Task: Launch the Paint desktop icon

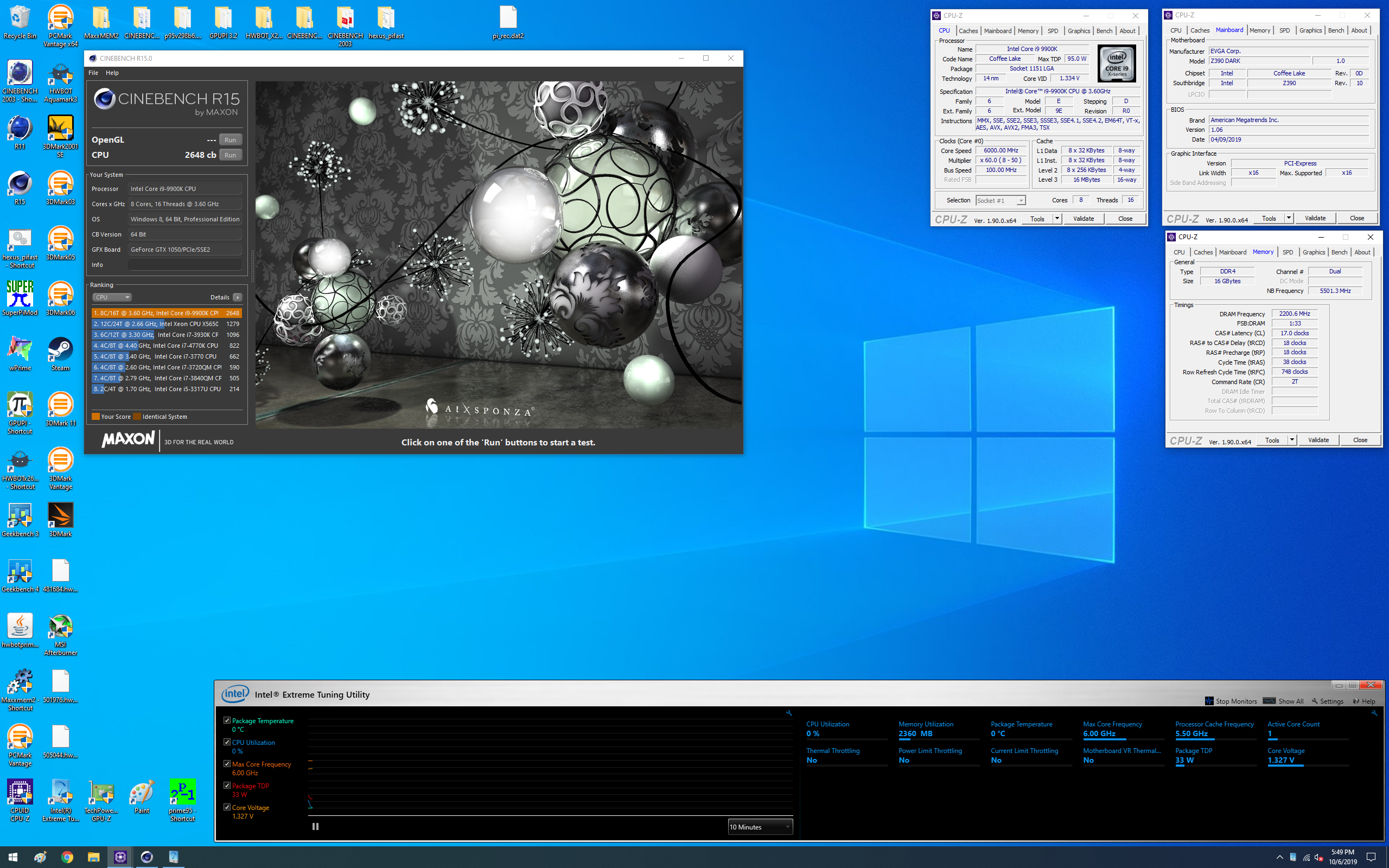Action: pos(142,796)
